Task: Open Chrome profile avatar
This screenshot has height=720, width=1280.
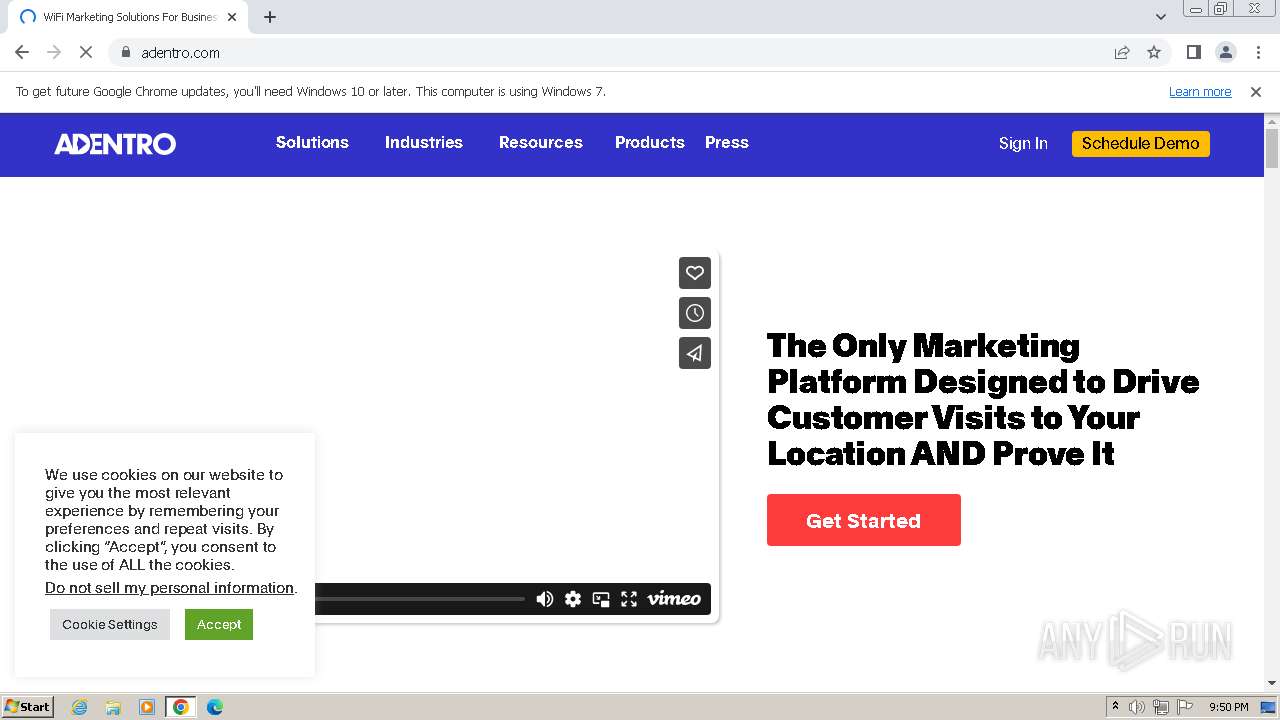Action: [1225, 52]
